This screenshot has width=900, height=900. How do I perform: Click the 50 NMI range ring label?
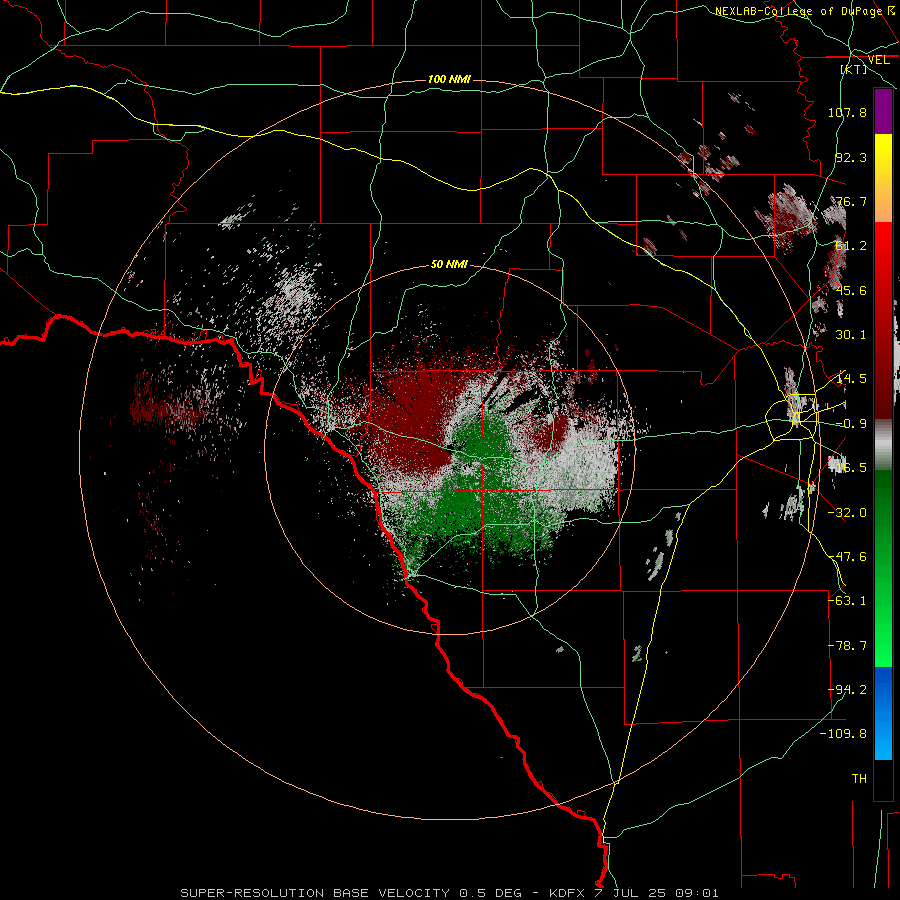pos(449,265)
